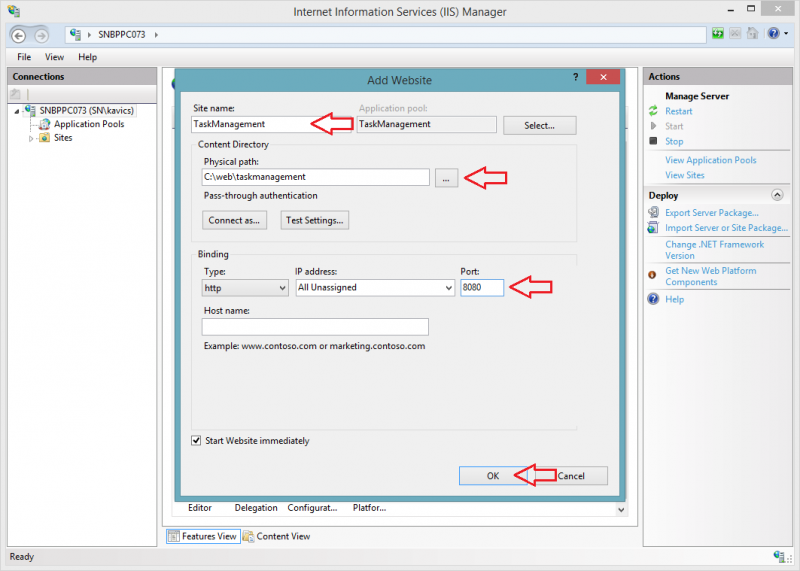
Task: Click Change .NET Framework Version link
Action: [x=714, y=250]
